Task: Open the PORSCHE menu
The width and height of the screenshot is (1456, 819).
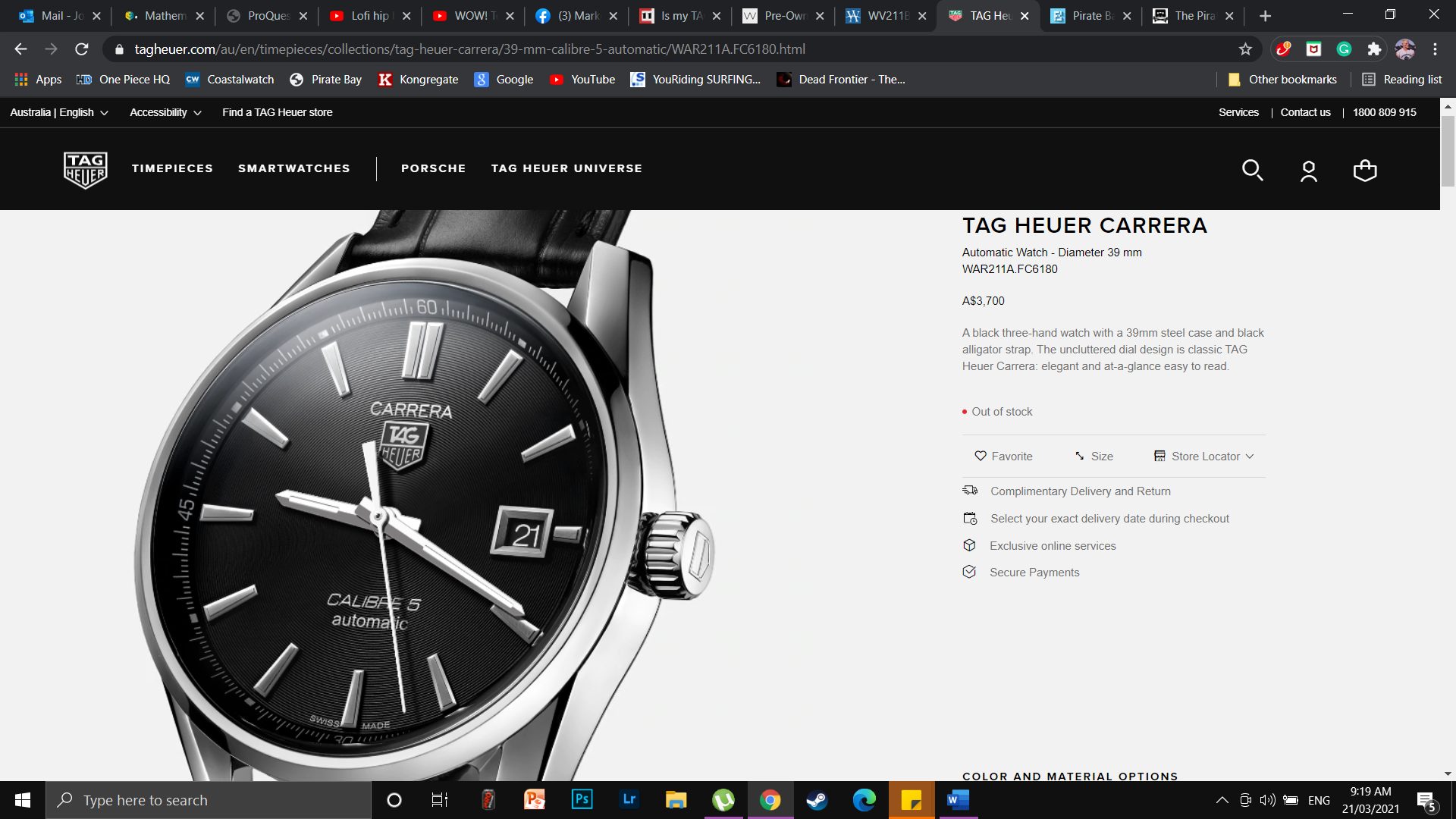Action: 434,168
